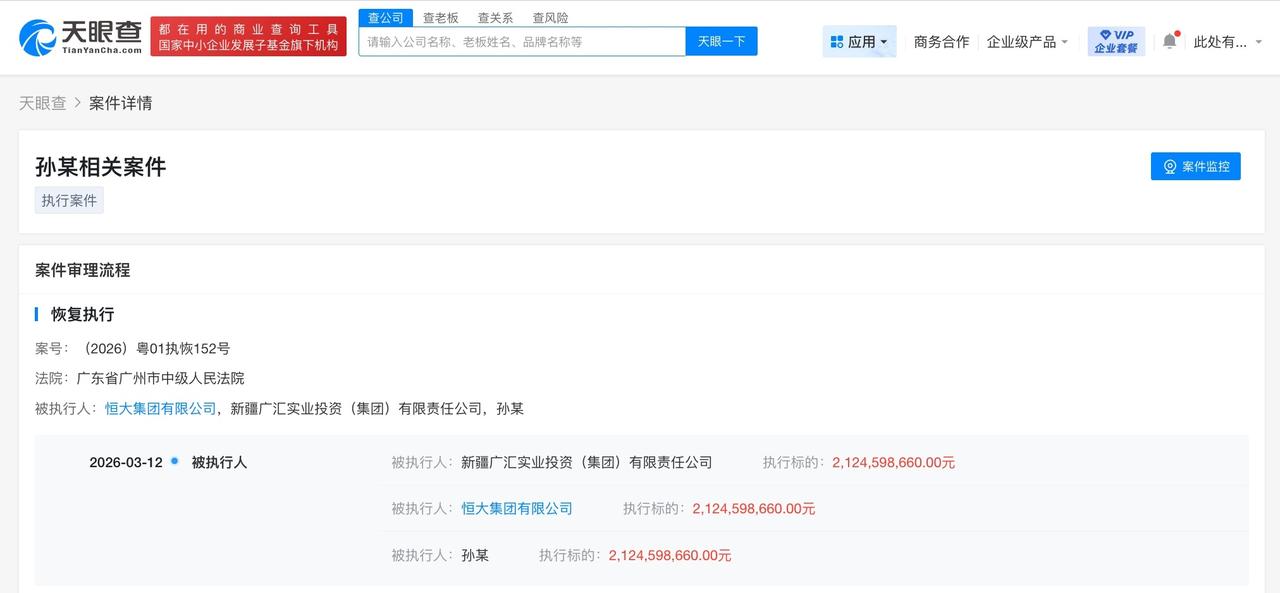Switch to the 查风险 tab
This screenshot has width=1280, height=593.
[x=550, y=17]
